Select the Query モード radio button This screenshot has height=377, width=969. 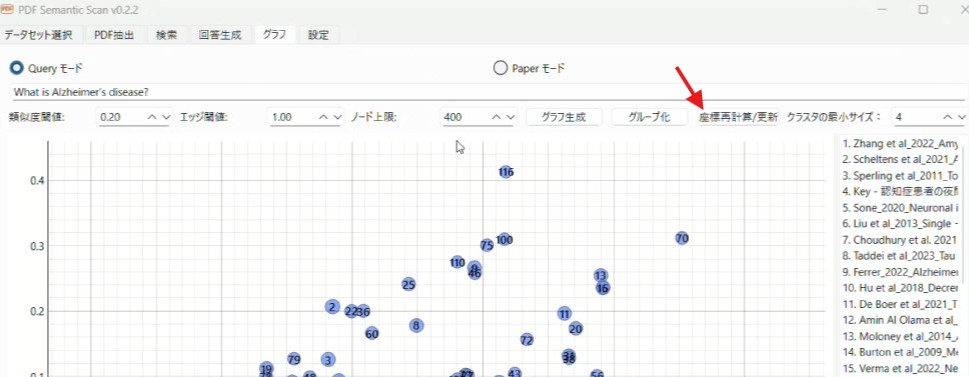pyautogui.click(x=17, y=68)
